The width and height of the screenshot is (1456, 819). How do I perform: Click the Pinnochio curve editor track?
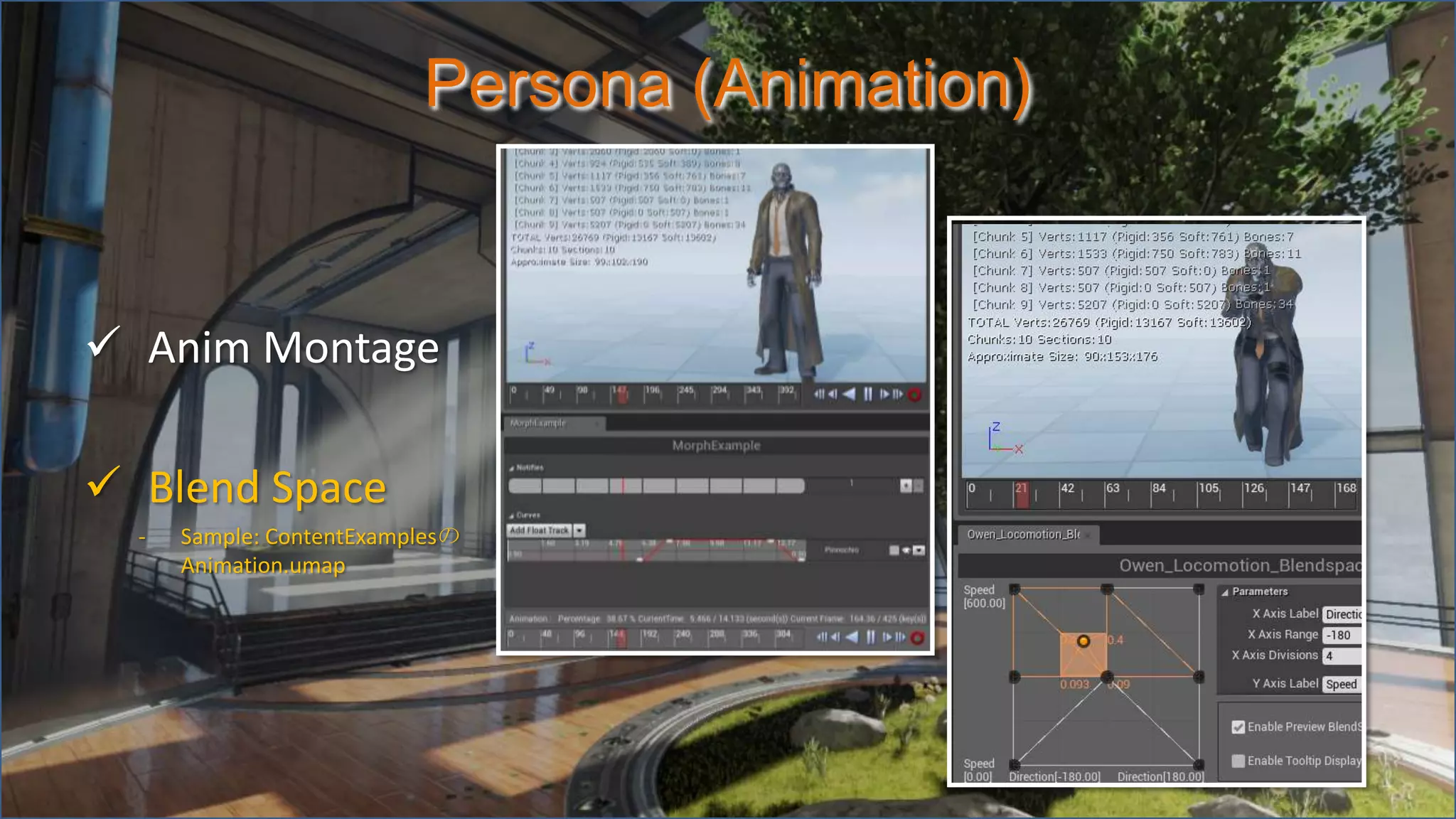coord(656,550)
